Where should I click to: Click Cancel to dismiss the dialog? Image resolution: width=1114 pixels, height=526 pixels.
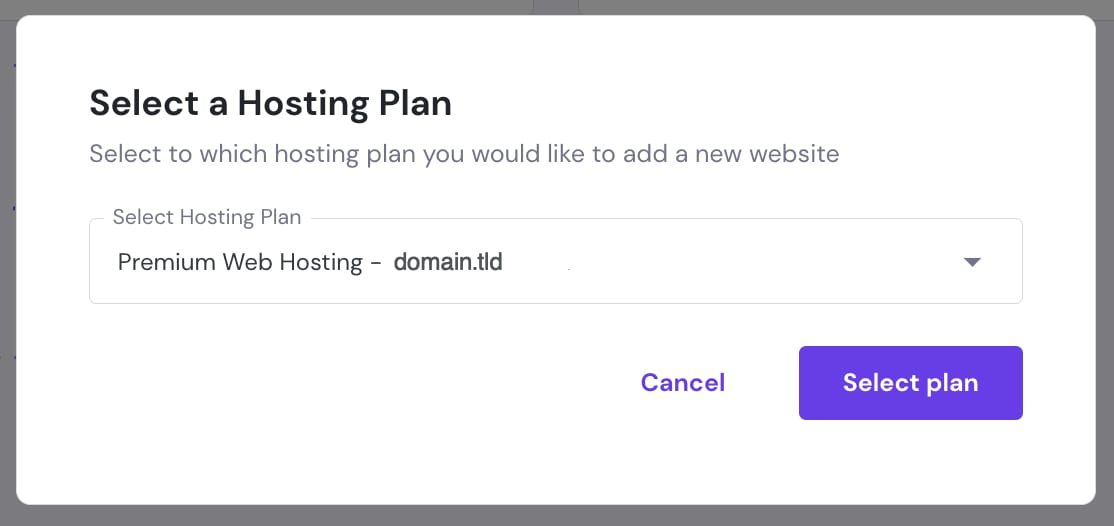point(682,383)
